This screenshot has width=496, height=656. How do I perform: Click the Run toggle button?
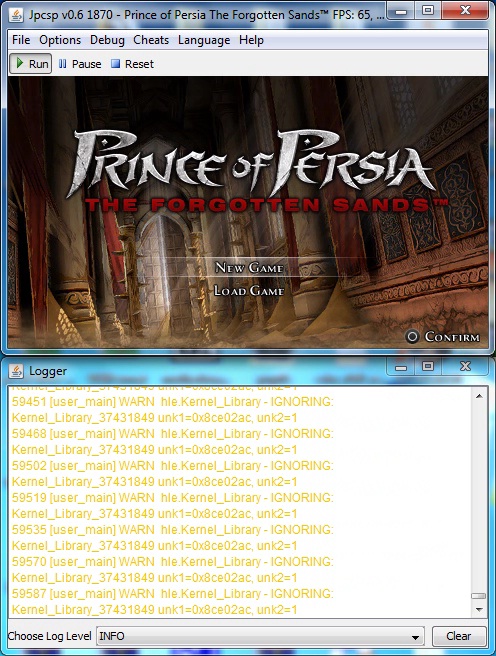(x=31, y=64)
